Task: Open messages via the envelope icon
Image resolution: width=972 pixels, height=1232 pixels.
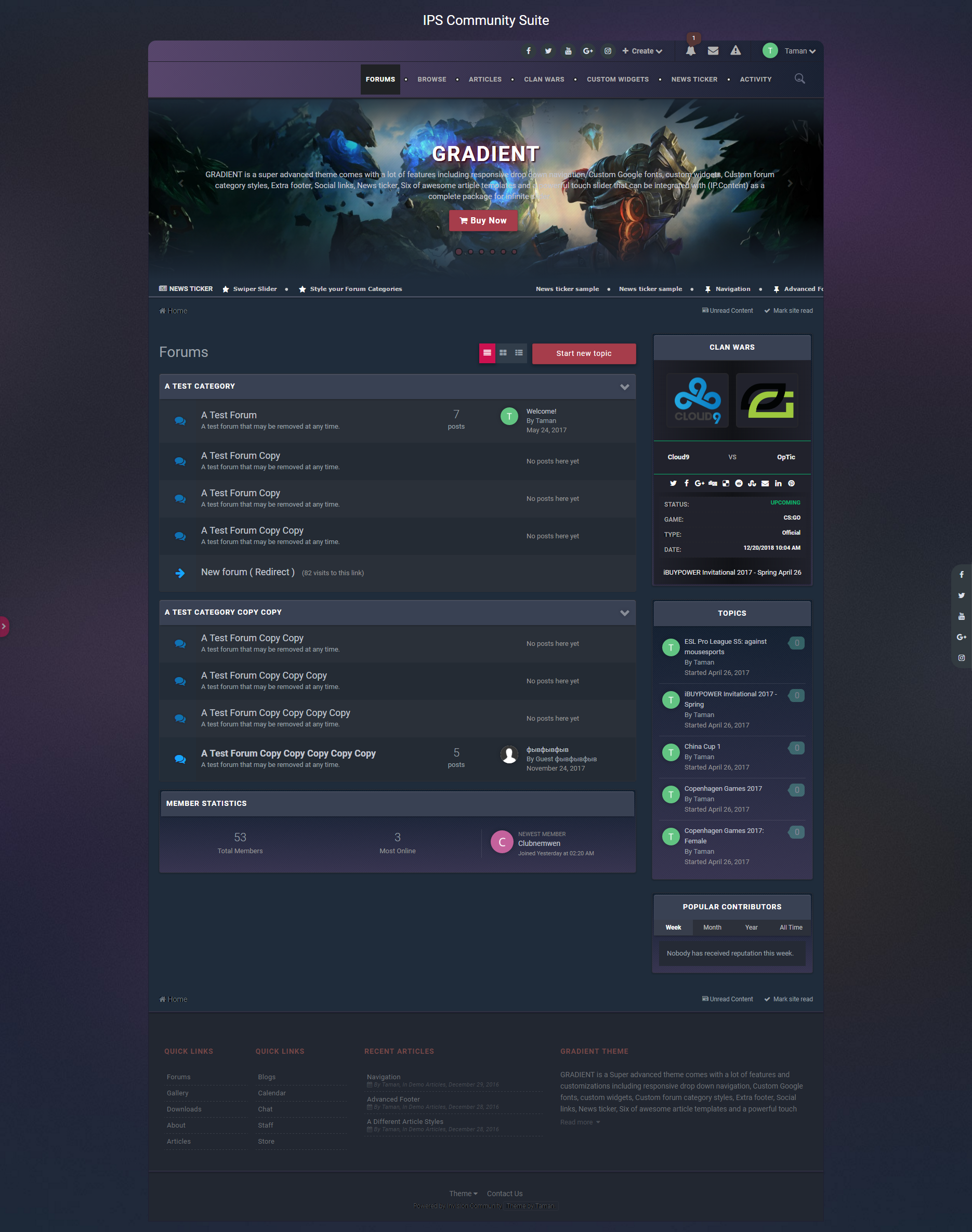Action: pos(713,50)
